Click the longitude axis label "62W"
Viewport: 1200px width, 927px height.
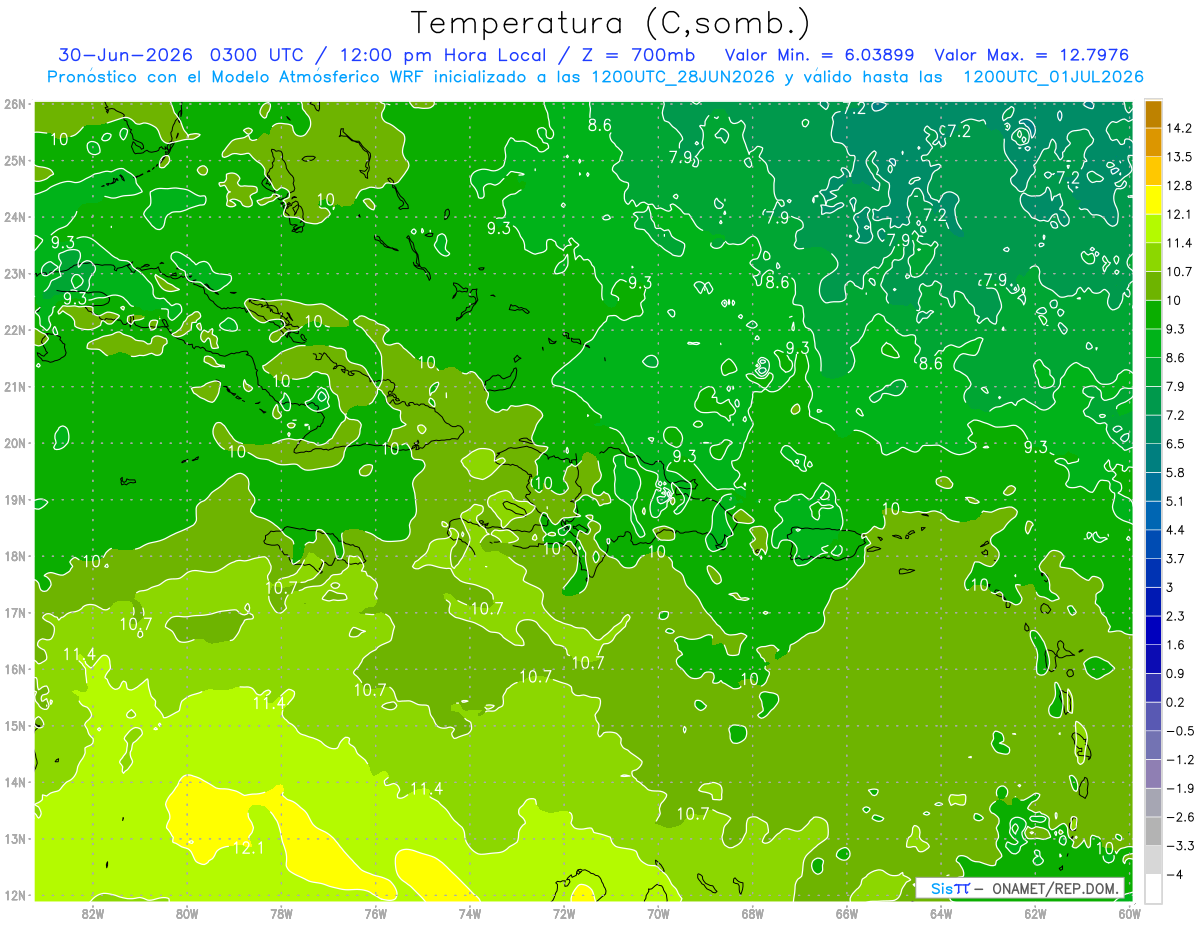1035,912
